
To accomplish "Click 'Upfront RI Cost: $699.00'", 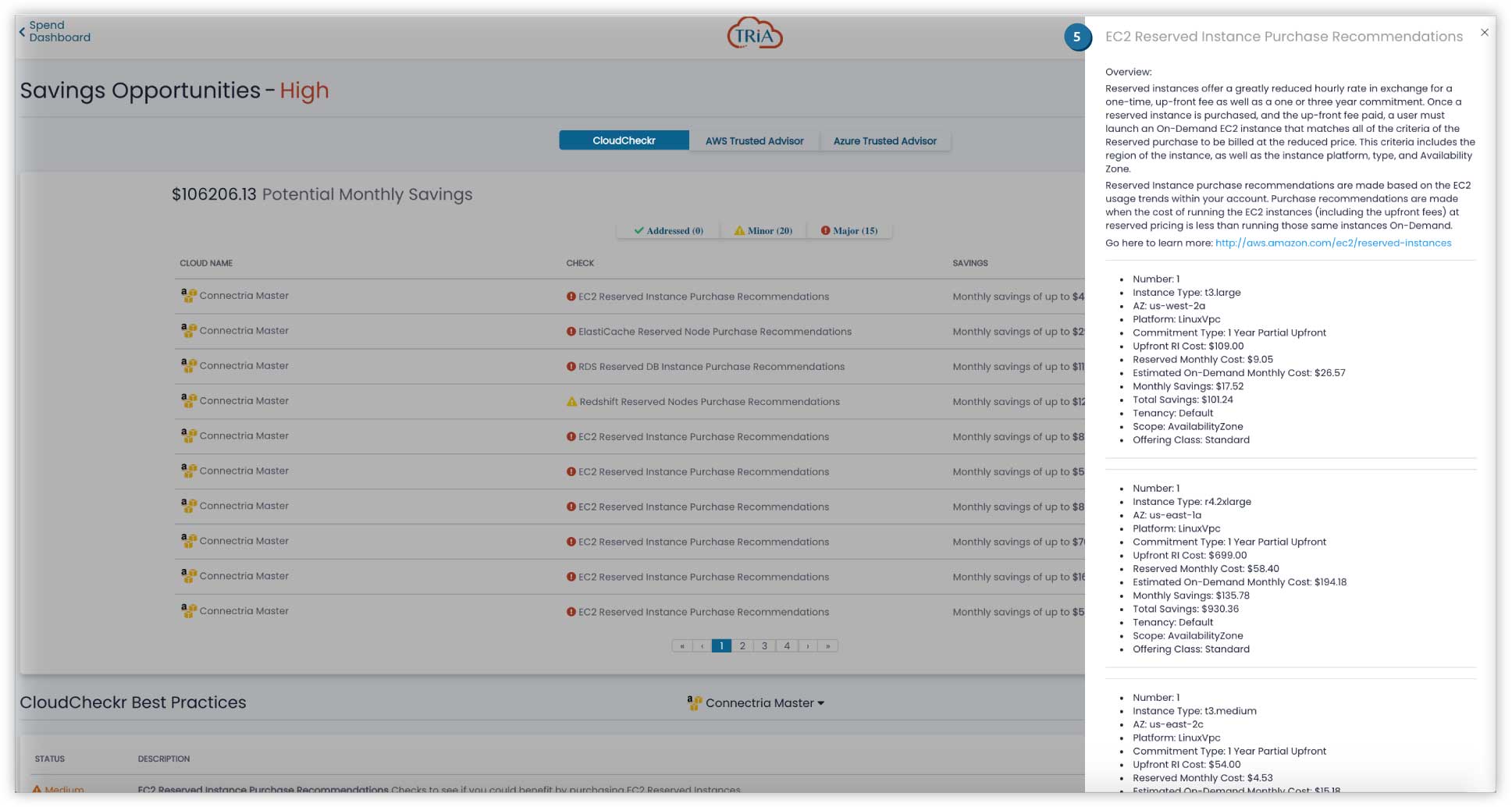I will tap(1190, 556).
